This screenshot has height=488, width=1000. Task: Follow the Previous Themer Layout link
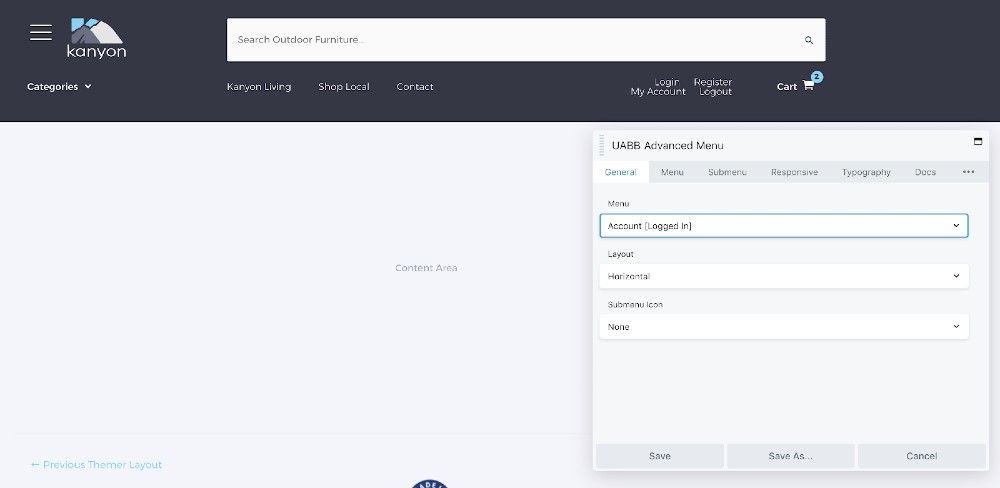pos(96,465)
